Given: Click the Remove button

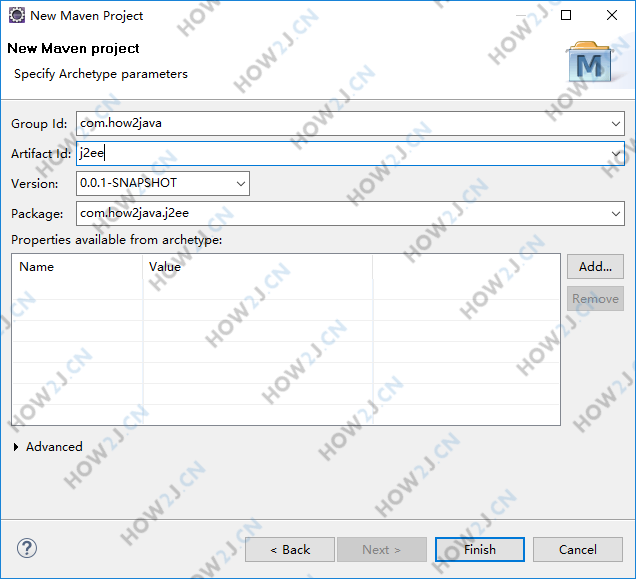Looking at the screenshot, I should [x=595, y=299].
